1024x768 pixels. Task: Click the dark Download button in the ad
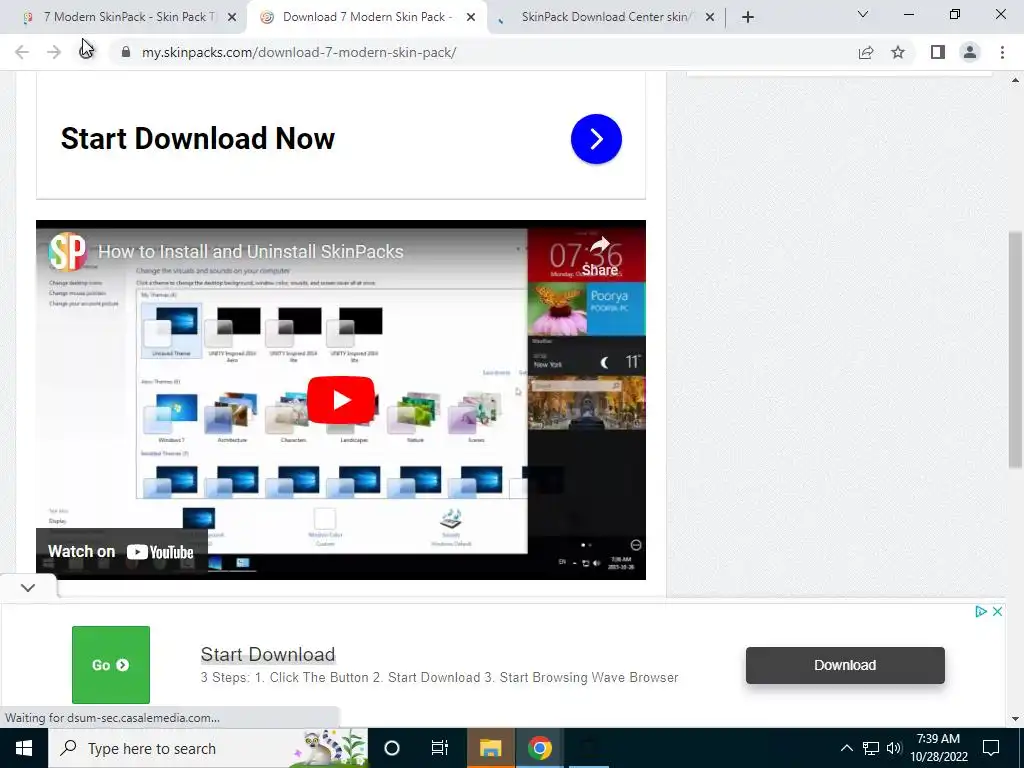[845, 665]
